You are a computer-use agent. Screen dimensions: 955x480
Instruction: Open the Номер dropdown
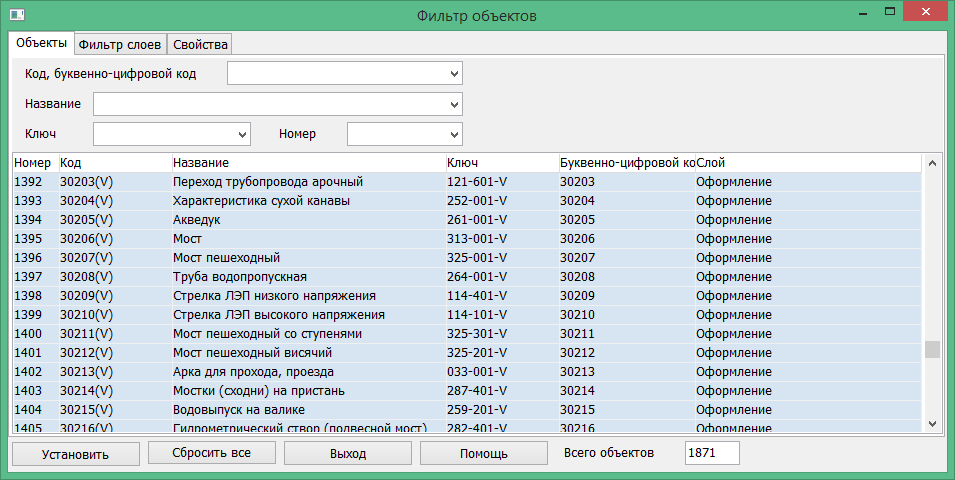[454, 133]
